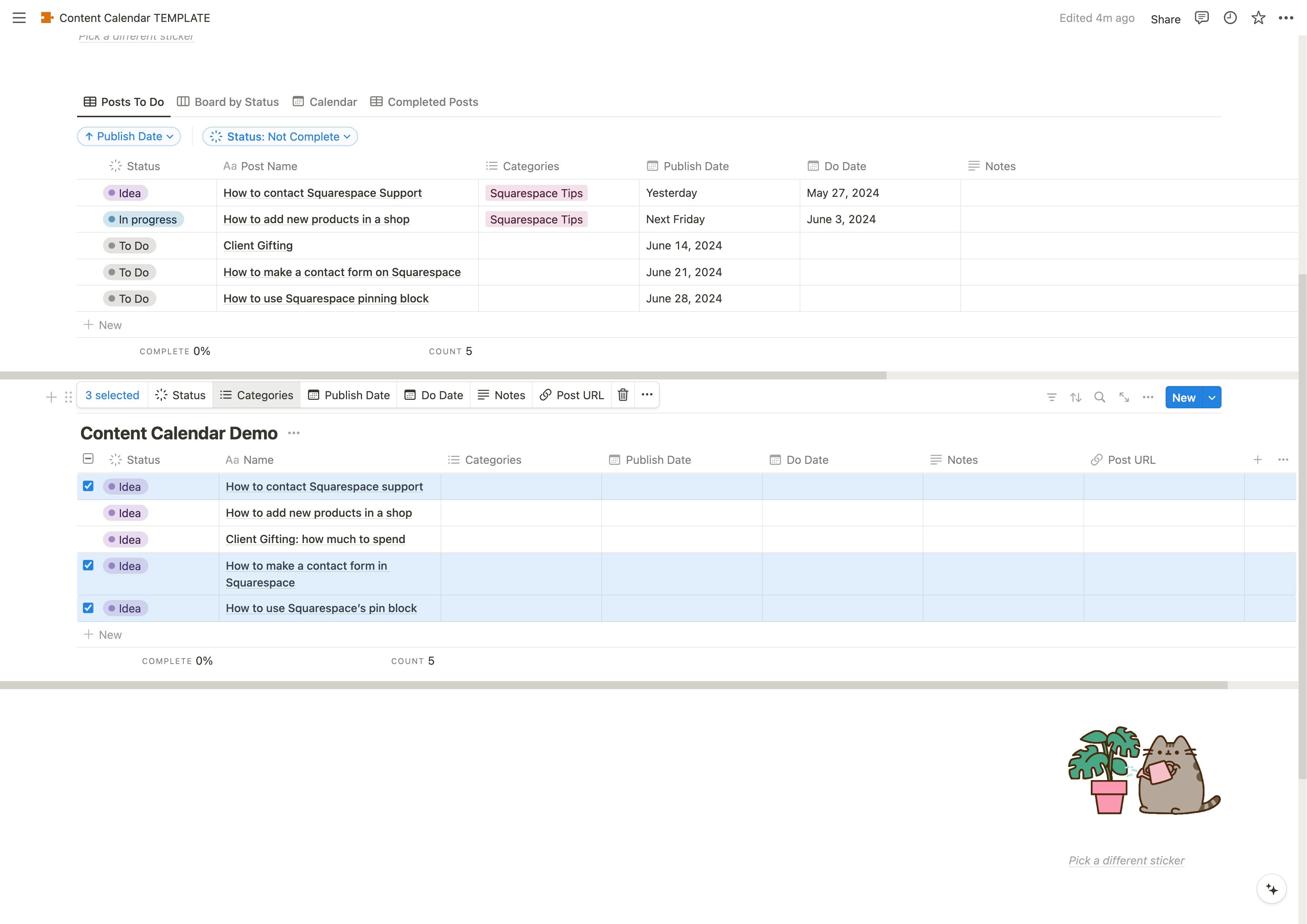Add page to favorites with star icon
The image size is (1307, 924).
(1258, 18)
